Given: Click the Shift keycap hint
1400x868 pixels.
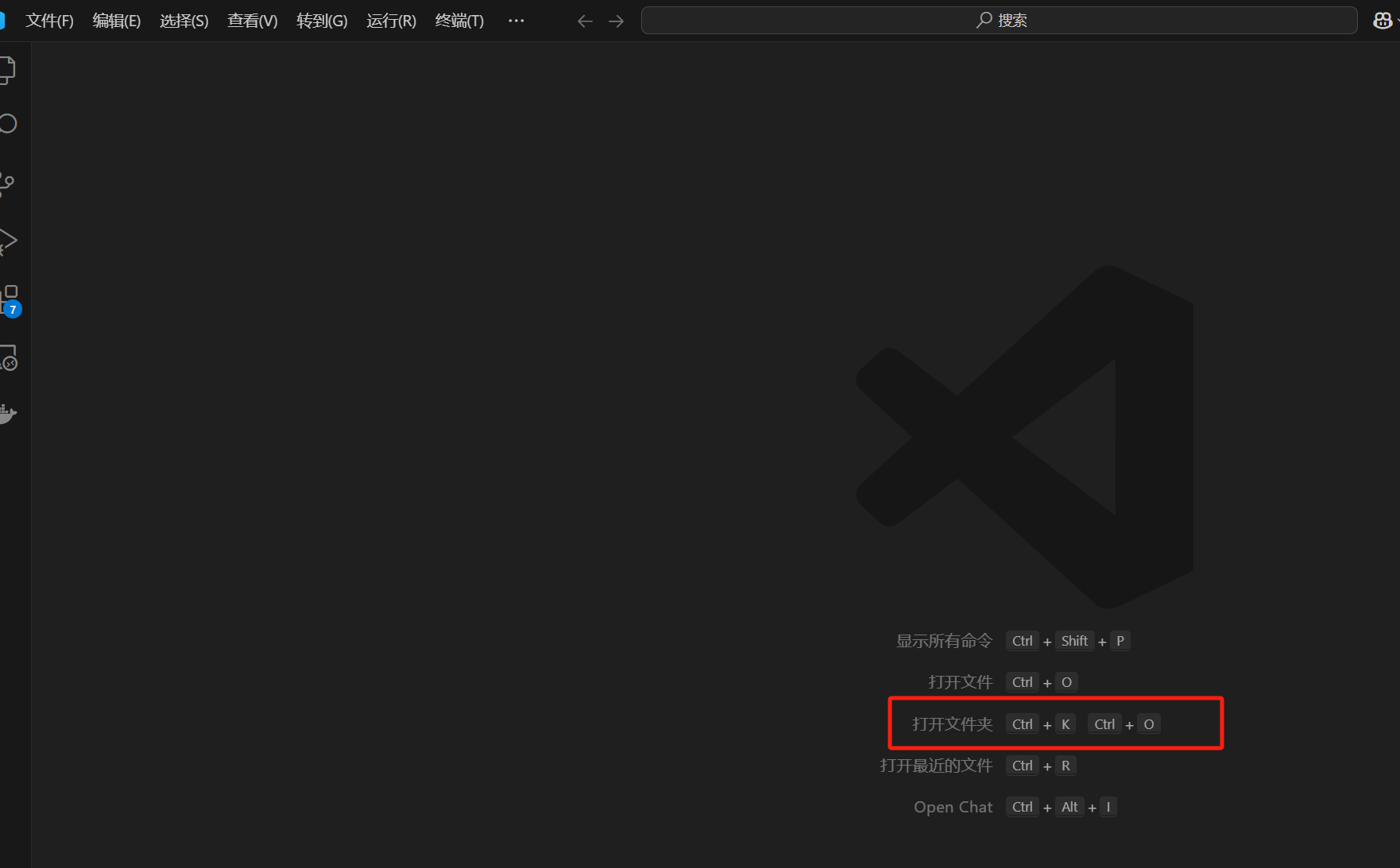Looking at the screenshot, I should pos(1074,641).
